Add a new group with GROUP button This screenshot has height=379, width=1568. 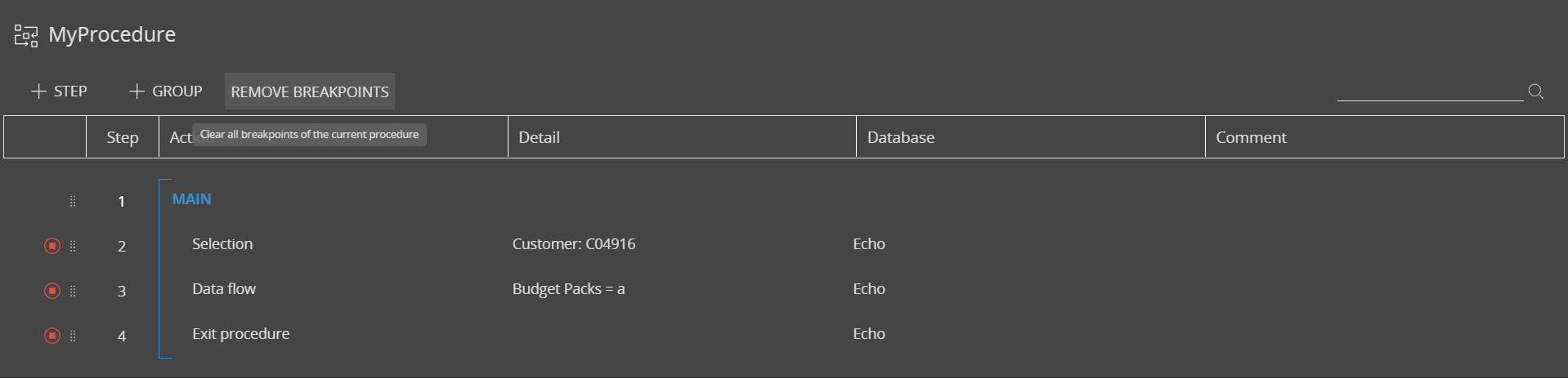[x=165, y=91]
